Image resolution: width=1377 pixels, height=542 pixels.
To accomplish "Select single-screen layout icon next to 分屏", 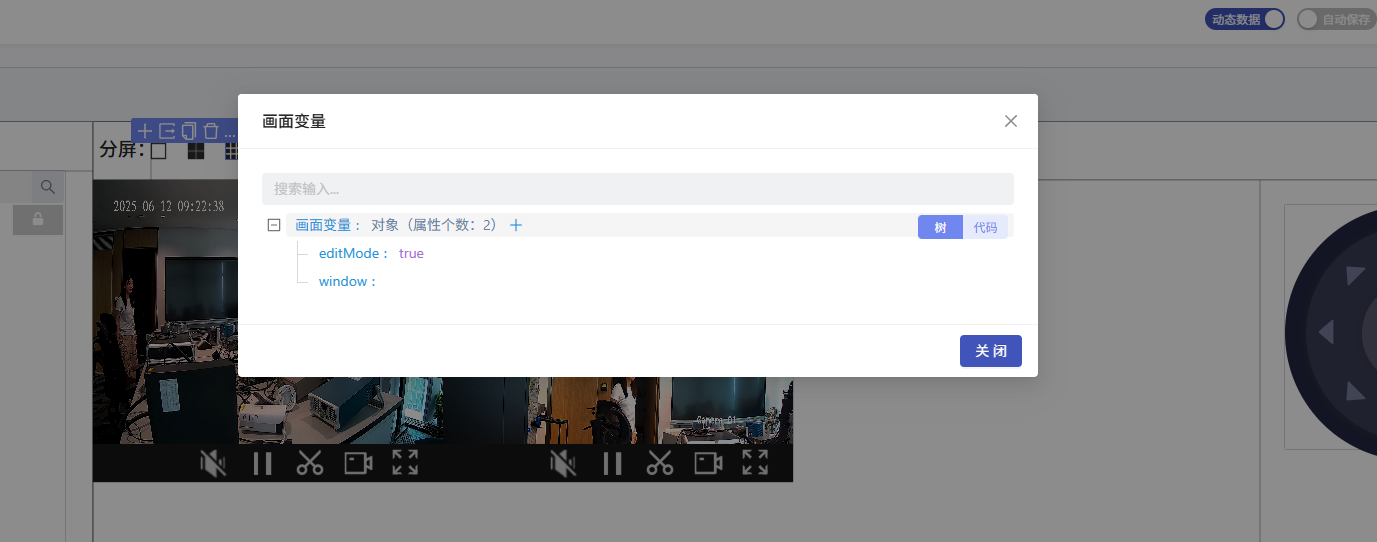I will pos(159,151).
